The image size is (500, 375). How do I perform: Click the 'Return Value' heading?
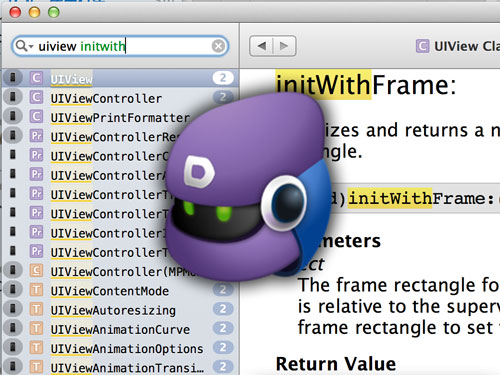[336, 364]
